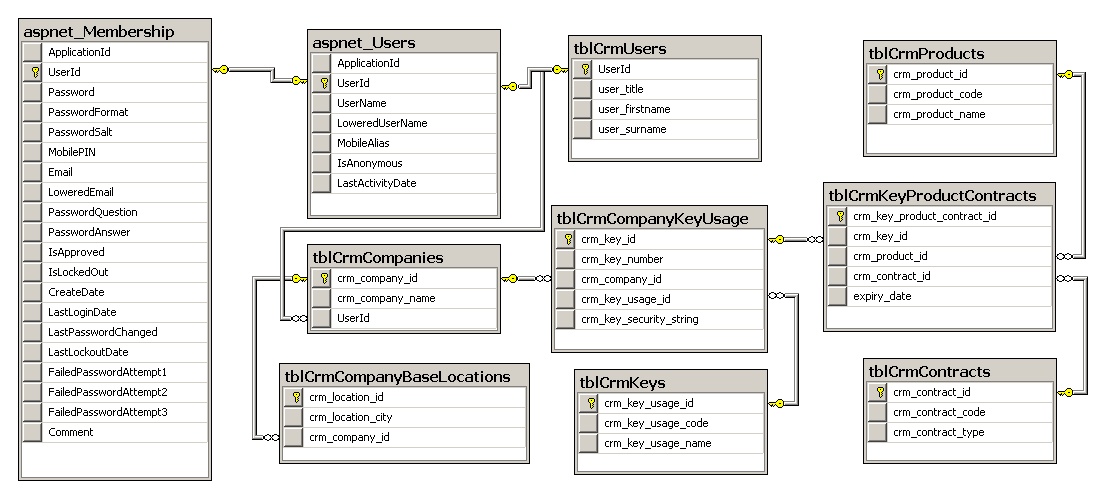Viewport: 1108px width, 495px height.
Task: Click the key icon next to crm_contract_id in tblCrmContracts
Action: [x=878, y=392]
